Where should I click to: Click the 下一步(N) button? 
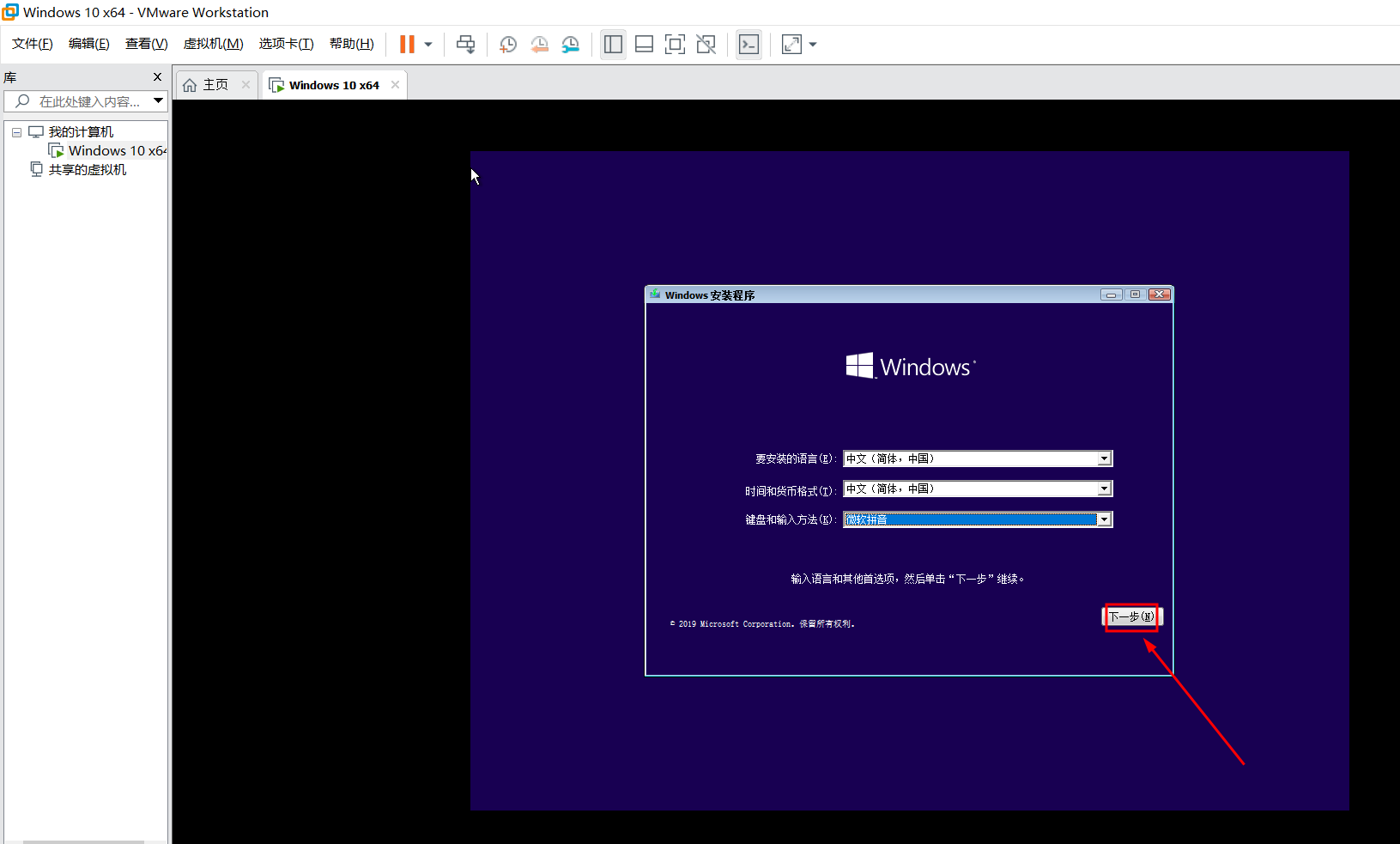click(1131, 616)
